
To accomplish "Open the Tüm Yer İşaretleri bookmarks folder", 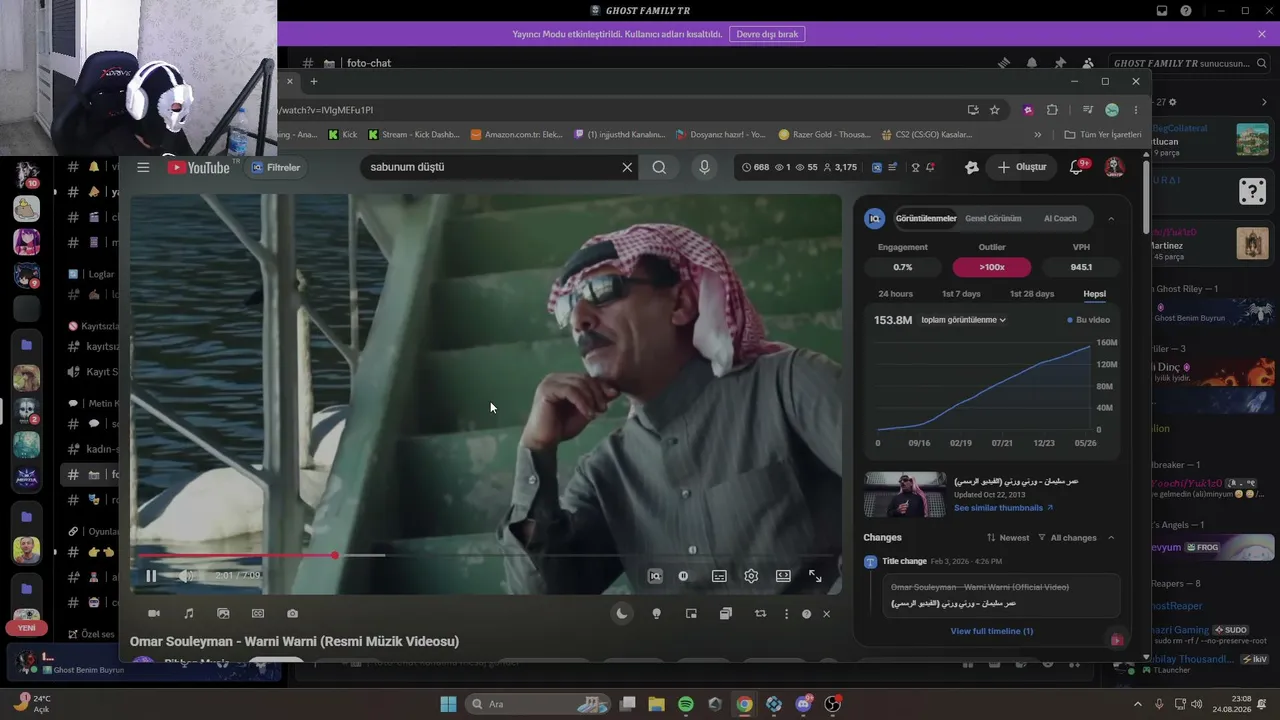I will 1103,134.
